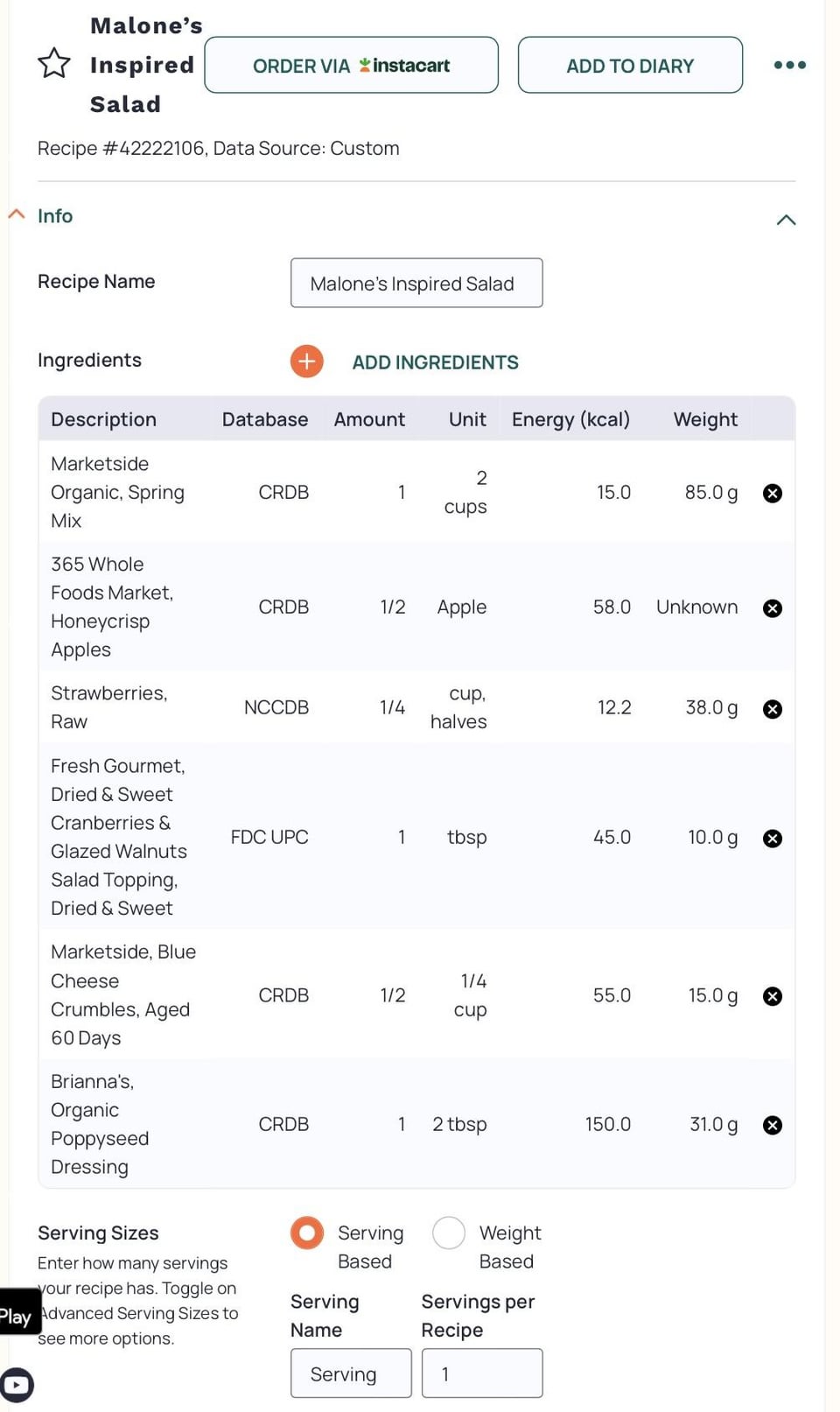The width and height of the screenshot is (840, 1412).
Task: Remove Marketside Organic Spring Mix ingredient
Action: [773, 493]
